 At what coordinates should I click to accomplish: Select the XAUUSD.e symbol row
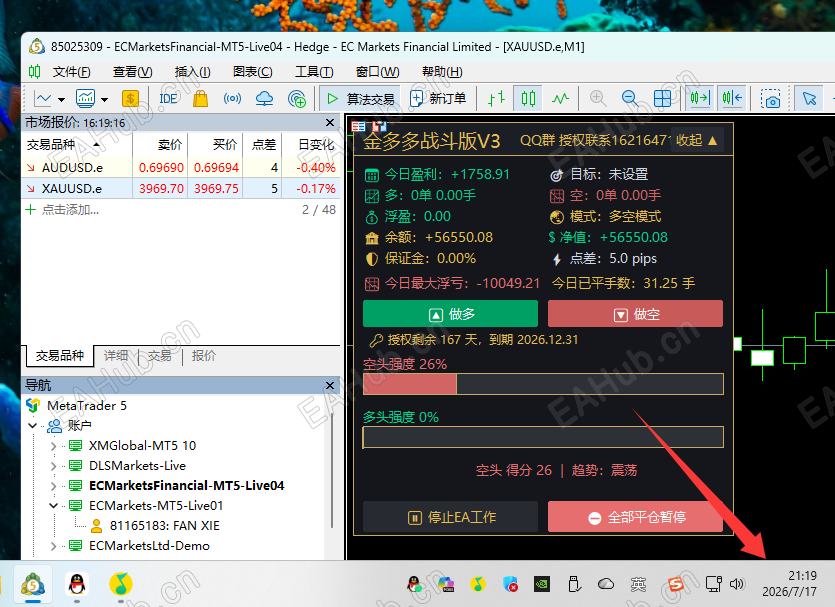pos(181,188)
